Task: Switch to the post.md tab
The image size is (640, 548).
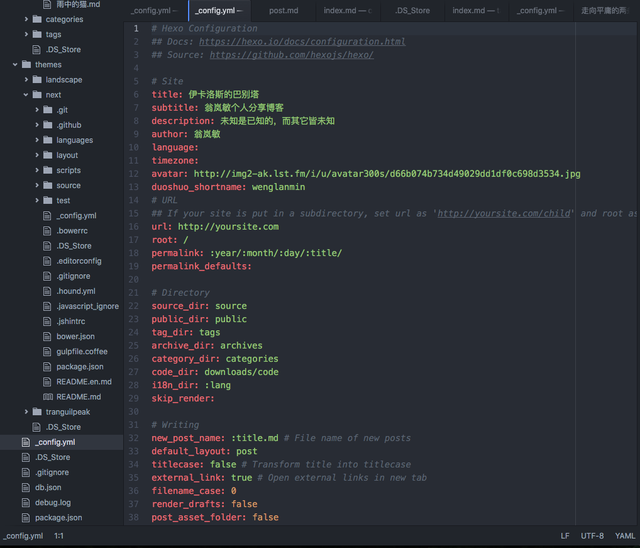Action: pyautogui.click(x=284, y=11)
